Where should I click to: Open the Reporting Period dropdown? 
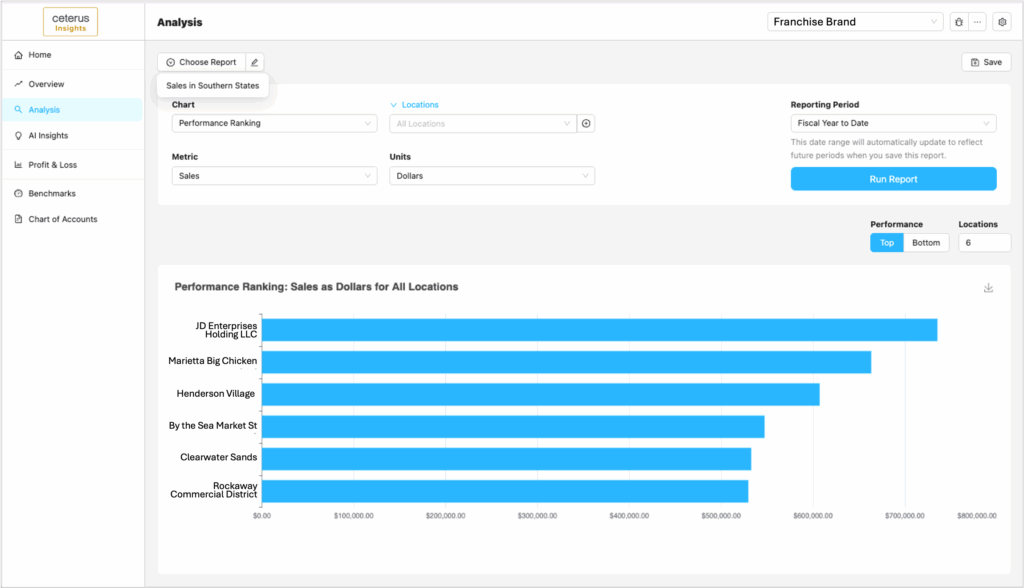point(893,124)
